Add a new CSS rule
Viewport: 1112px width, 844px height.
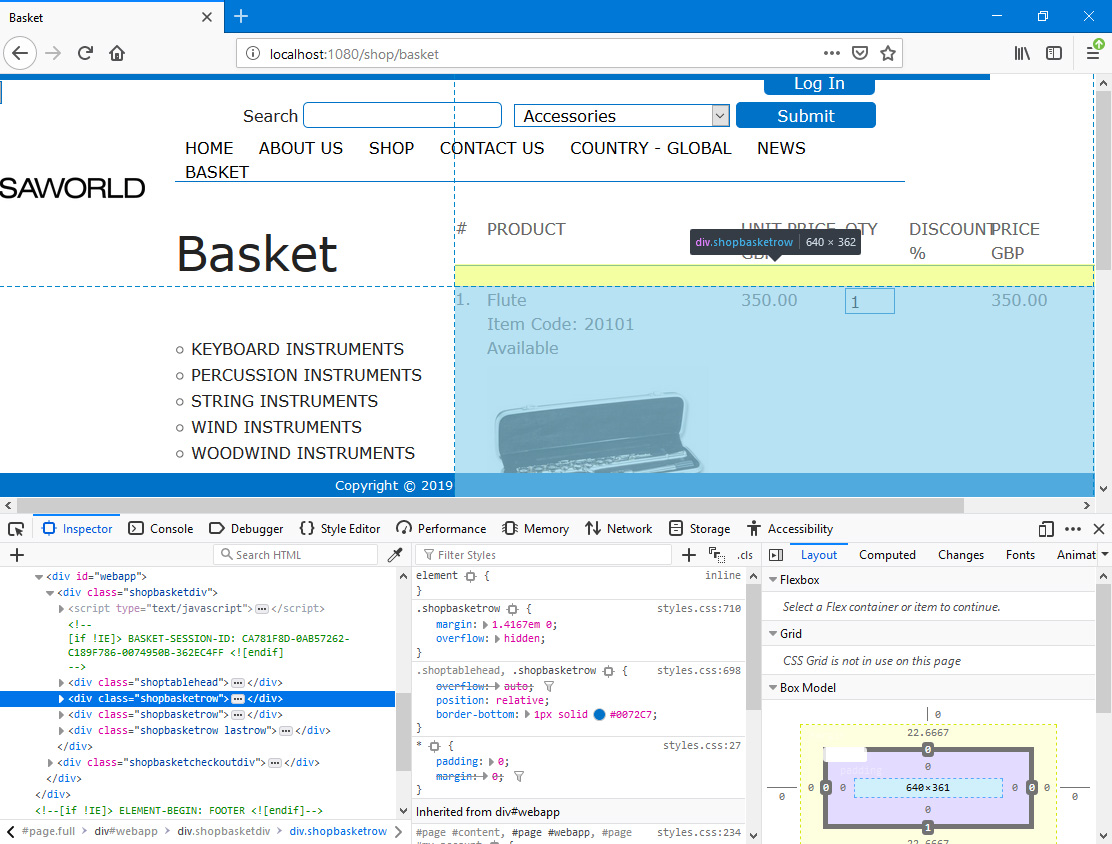[689, 555]
